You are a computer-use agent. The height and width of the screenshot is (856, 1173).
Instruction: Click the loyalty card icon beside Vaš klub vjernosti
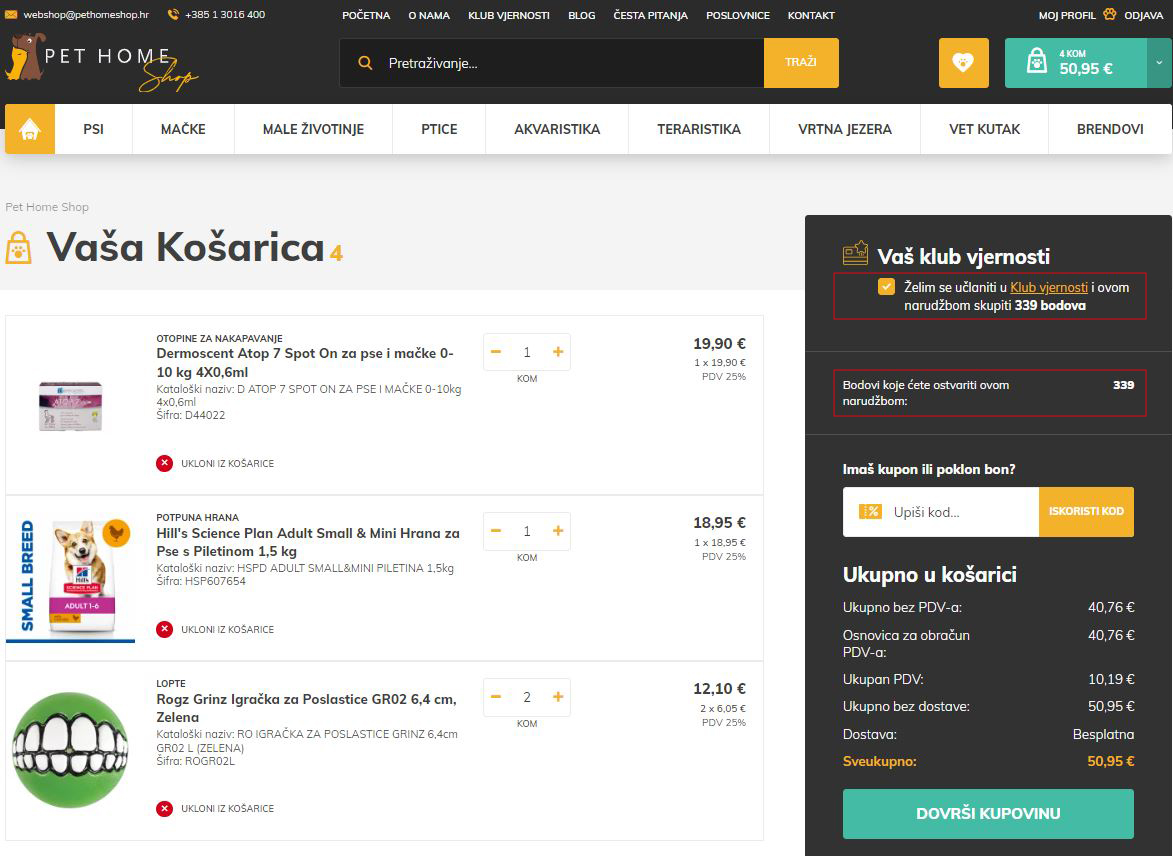855,253
